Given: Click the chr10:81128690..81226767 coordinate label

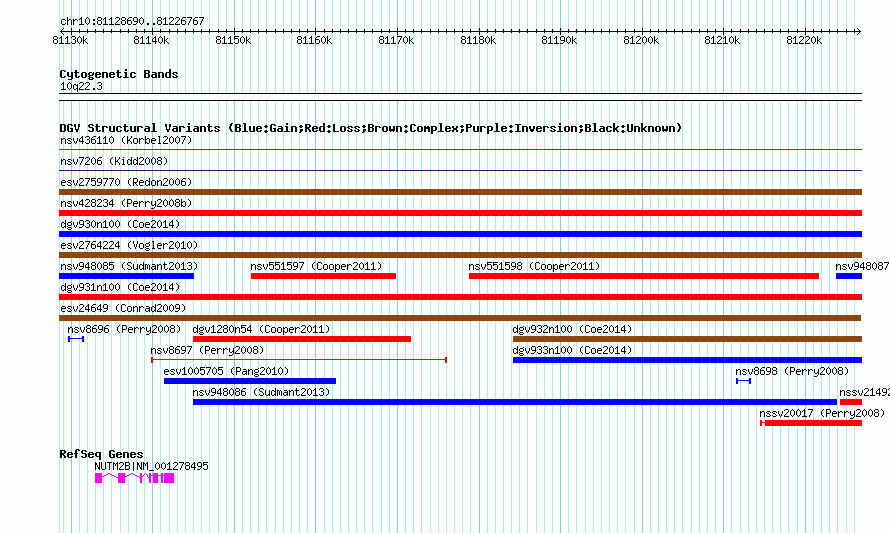Looking at the screenshot, I should pyautogui.click(x=132, y=21).
